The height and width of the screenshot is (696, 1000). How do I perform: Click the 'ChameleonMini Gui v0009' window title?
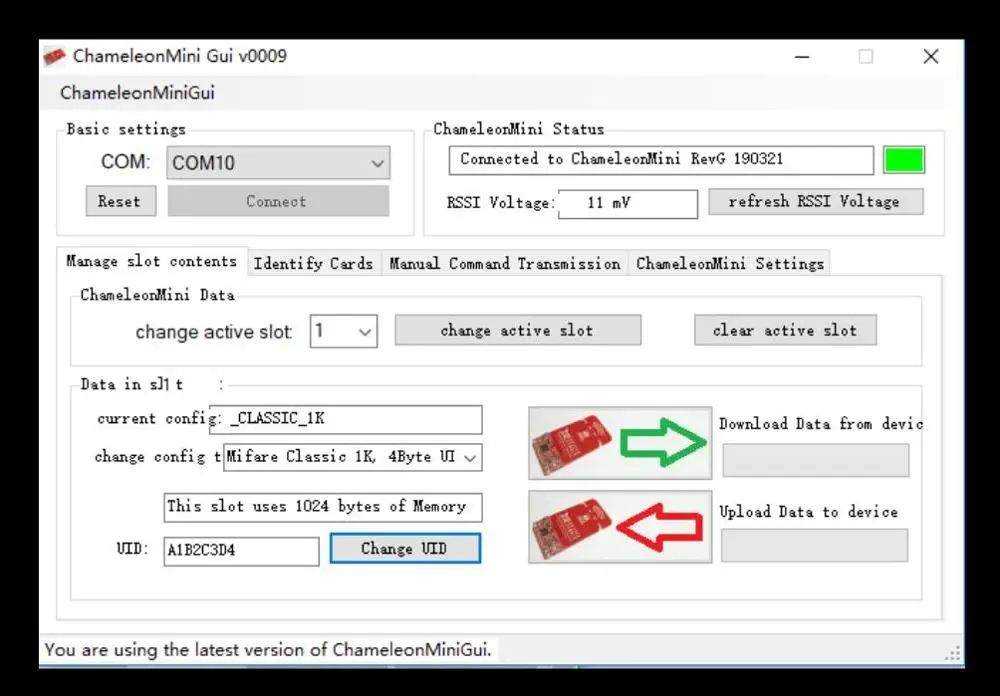point(180,56)
